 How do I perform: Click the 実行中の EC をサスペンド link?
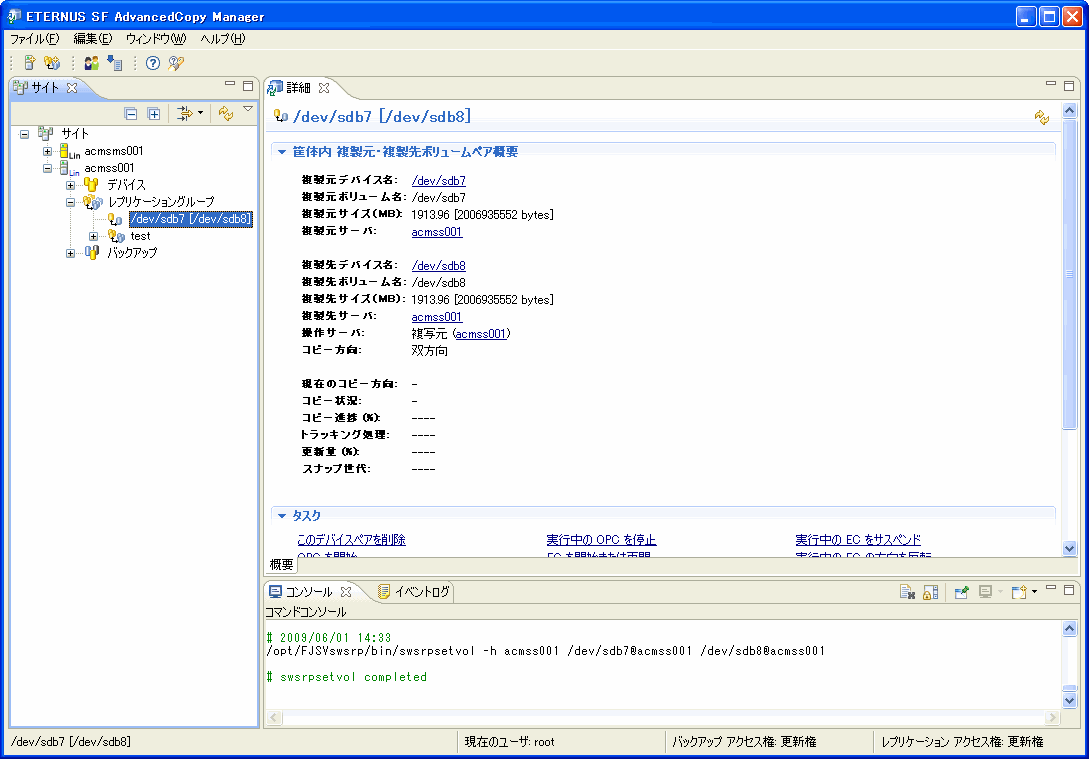858,540
